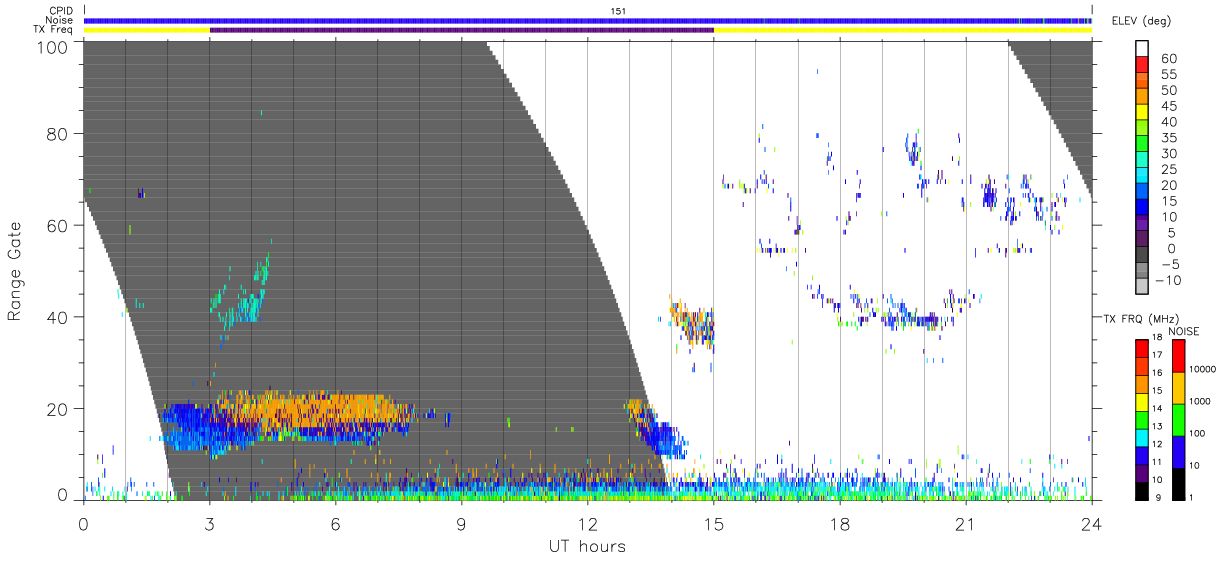Click the '24' tick on UT hours axis
Screen dimensions: 1228x567
[1092, 523]
